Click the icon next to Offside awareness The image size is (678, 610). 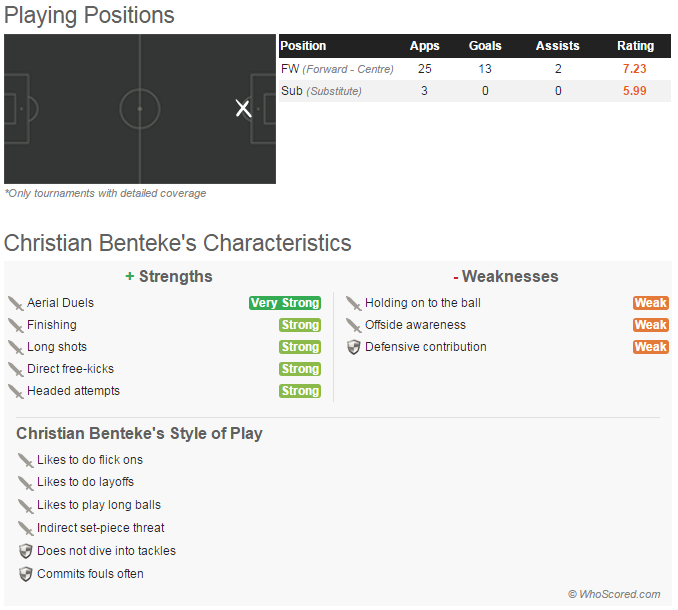pos(353,325)
